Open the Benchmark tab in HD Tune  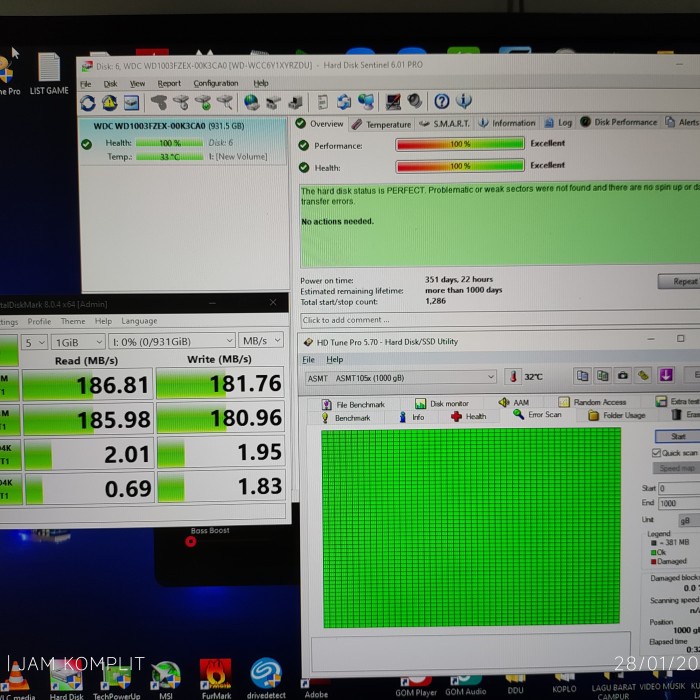tap(346, 418)
